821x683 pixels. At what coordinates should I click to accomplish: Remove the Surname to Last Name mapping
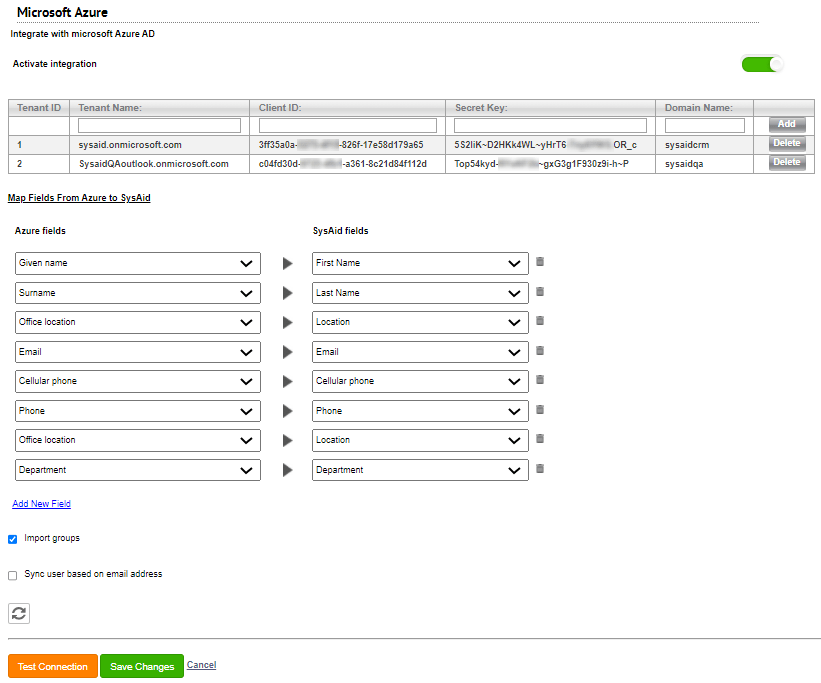coord(540,291)
